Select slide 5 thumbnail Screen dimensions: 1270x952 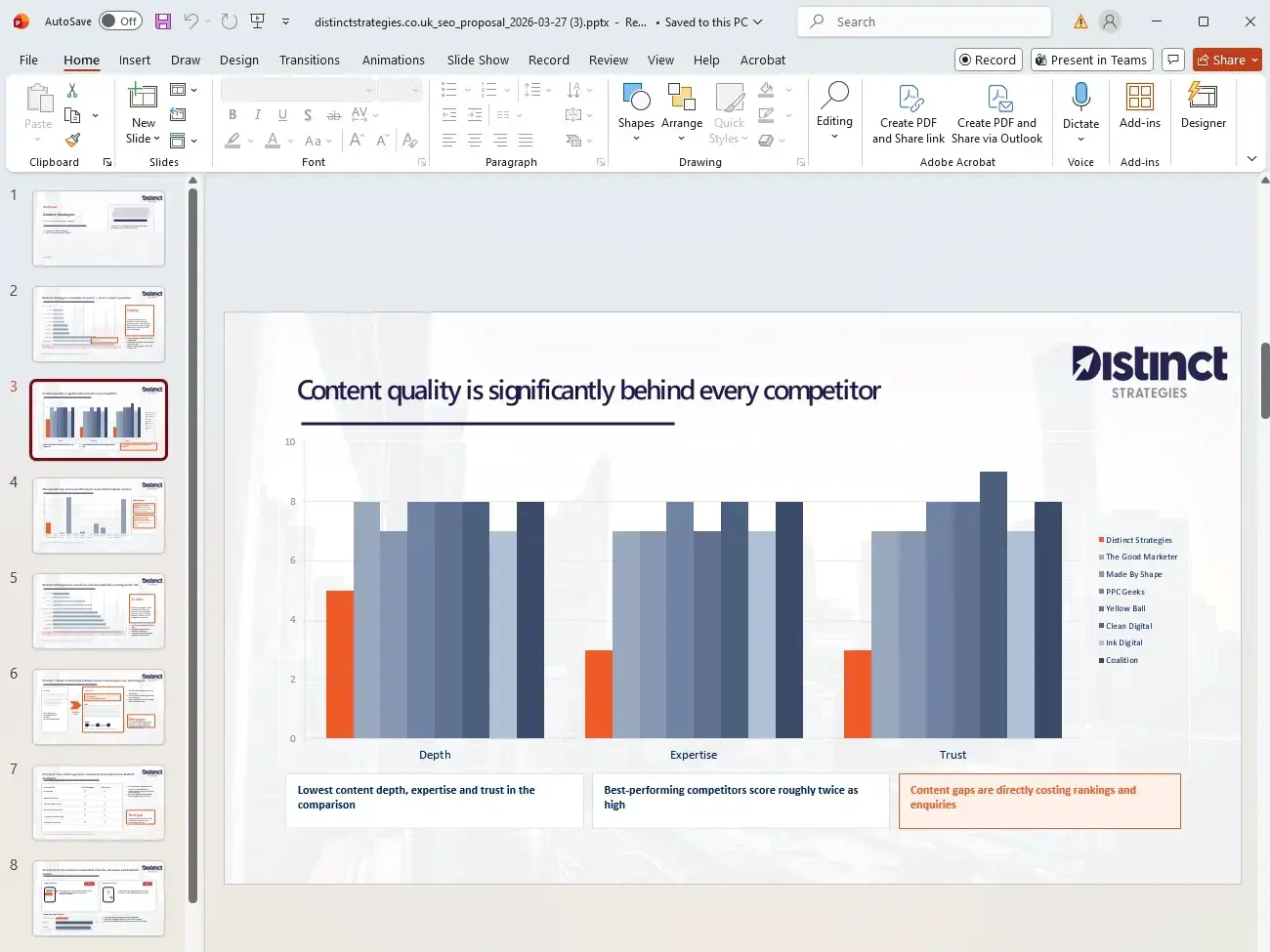coord(99,610)
